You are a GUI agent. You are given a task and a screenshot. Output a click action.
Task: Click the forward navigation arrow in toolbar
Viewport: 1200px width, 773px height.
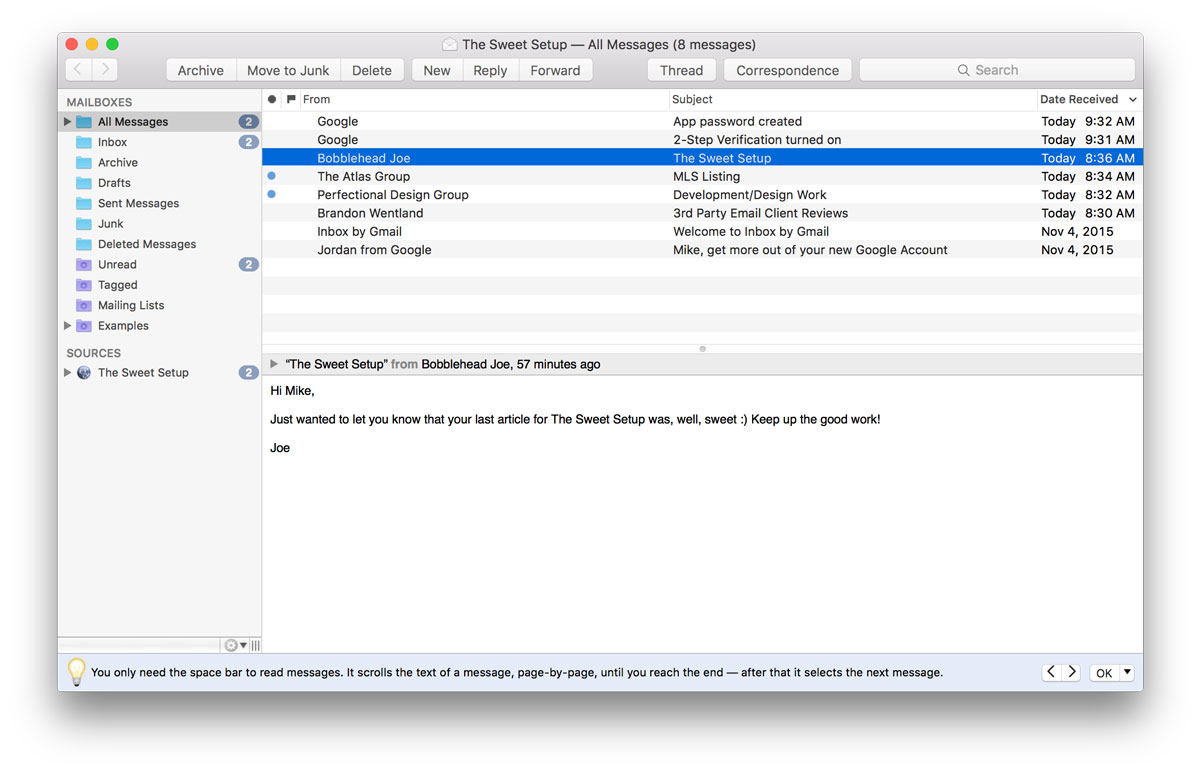click(x=105, y=70)
